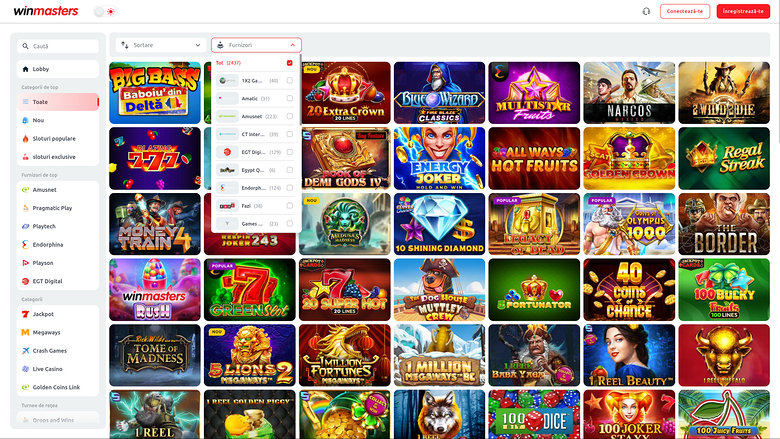Open Tome of Madness game
Viewport: 780px width, 439px height.
click(155, 355)
